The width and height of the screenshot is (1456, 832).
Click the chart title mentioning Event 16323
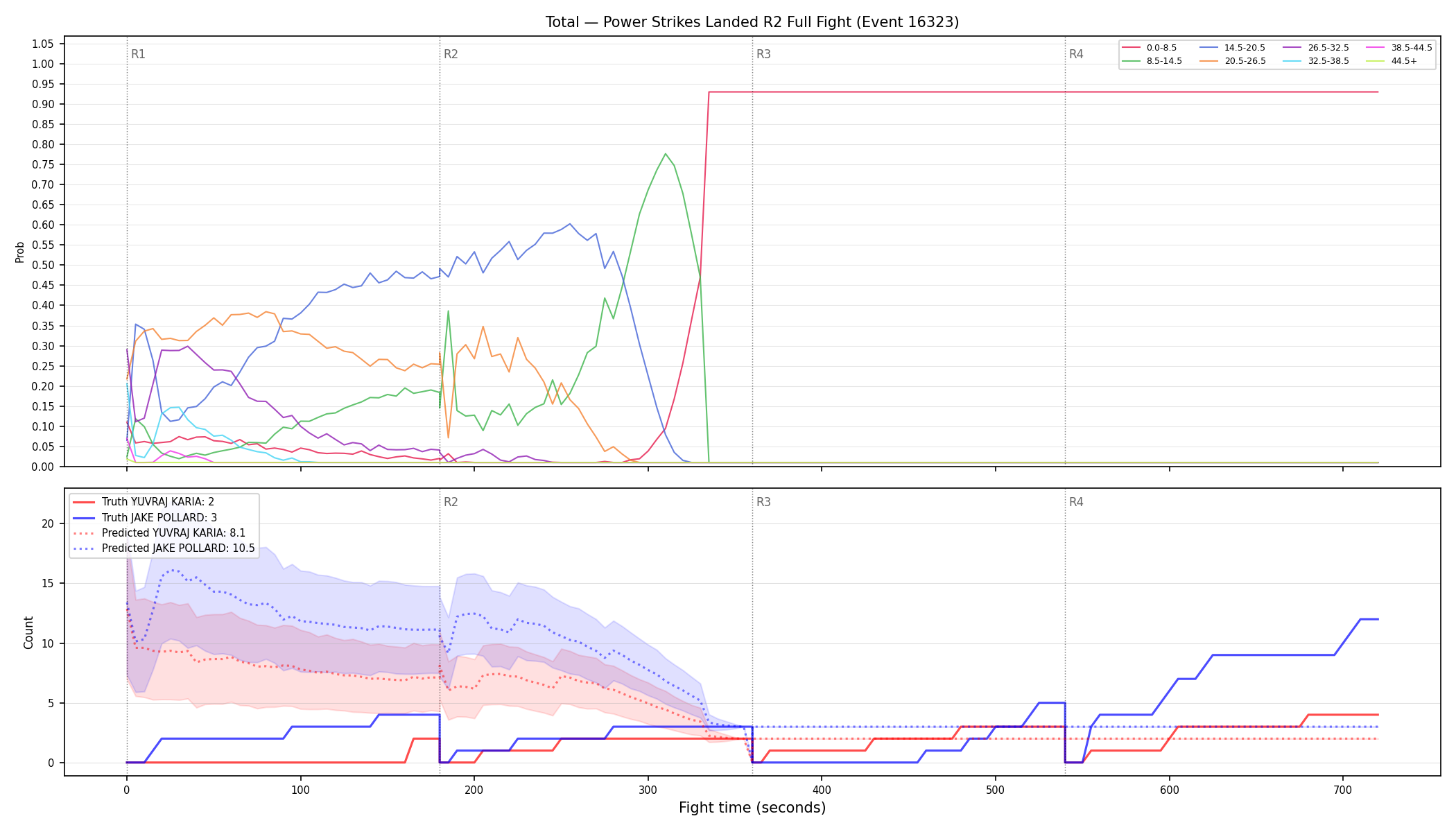[752, 22]
